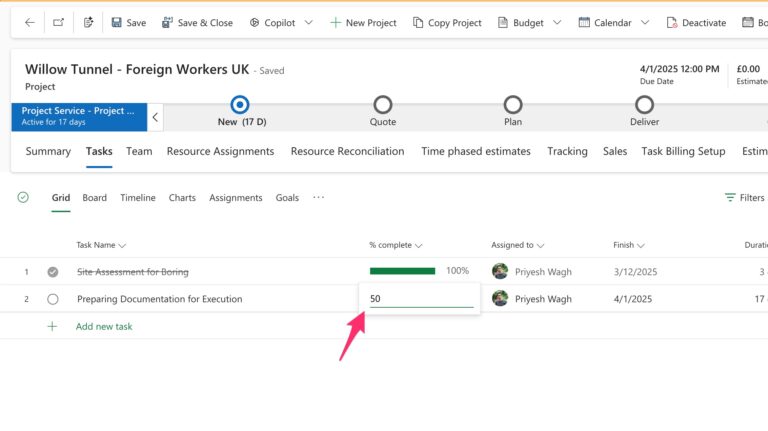Click Copy Project command
Viewport: 768px width, 431px height.
[x=445, y=22]
